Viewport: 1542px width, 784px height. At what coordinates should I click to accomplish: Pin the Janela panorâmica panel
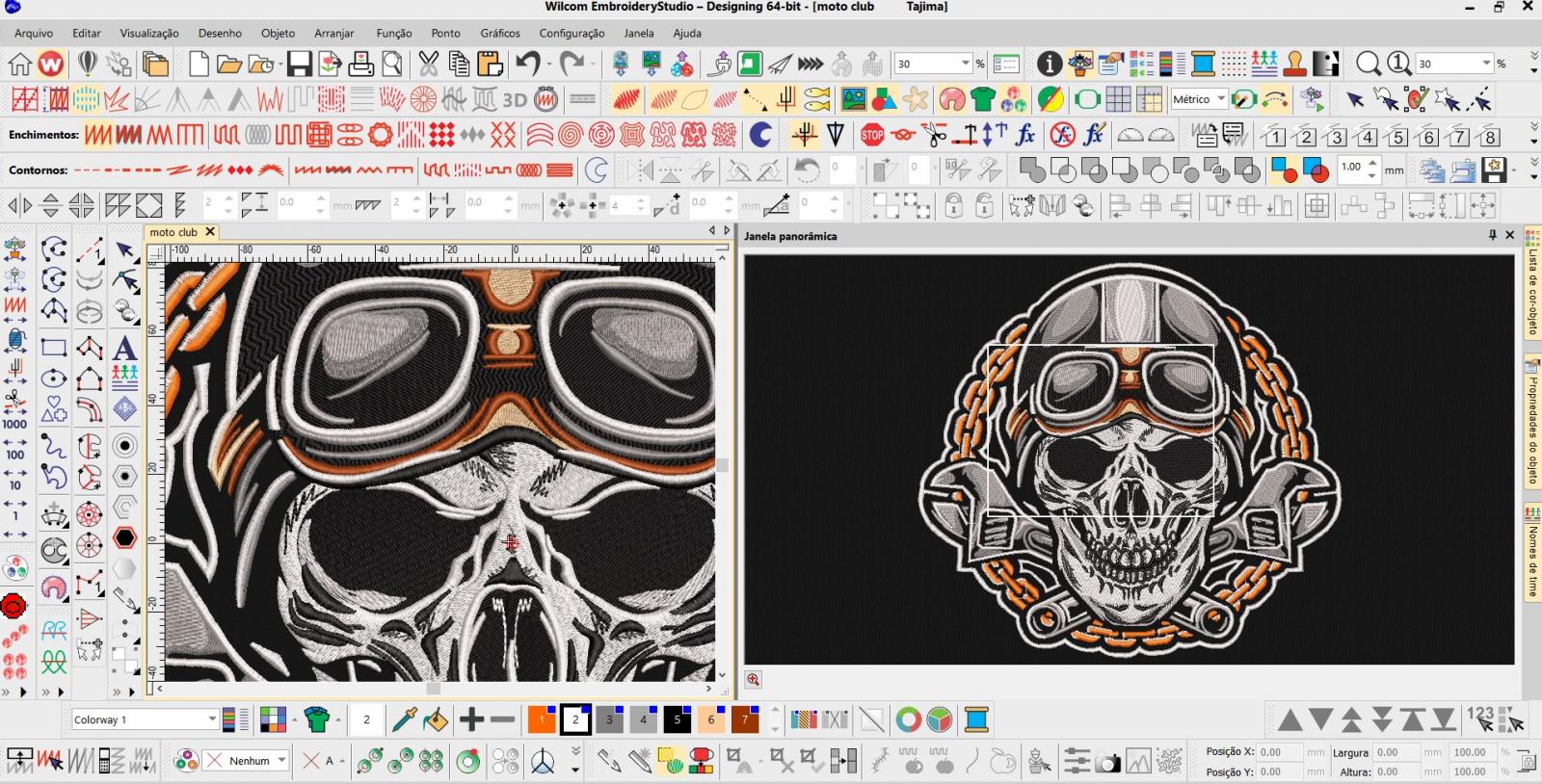click(1492, 235)
